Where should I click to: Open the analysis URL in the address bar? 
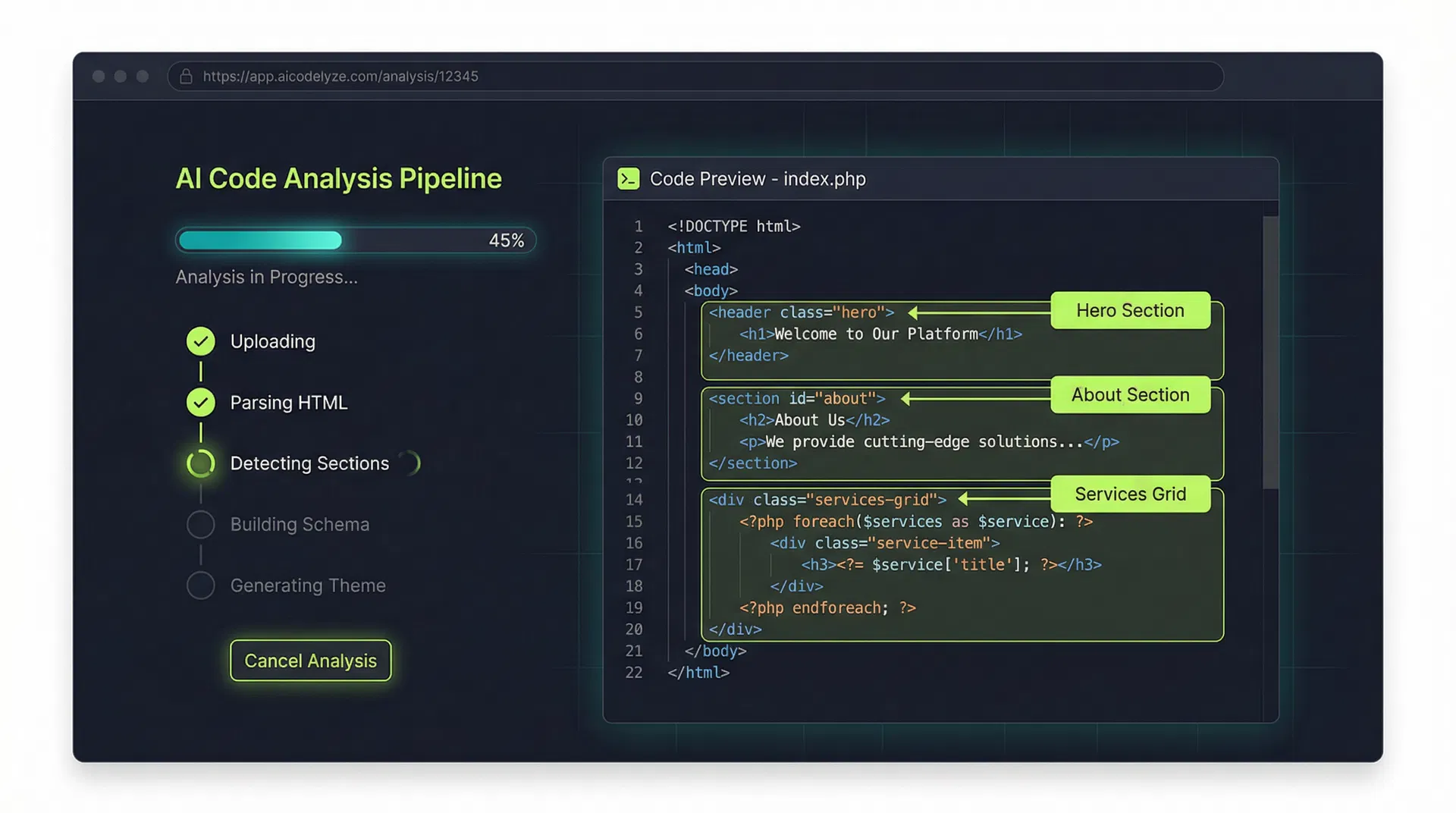(x=340, y=77)
